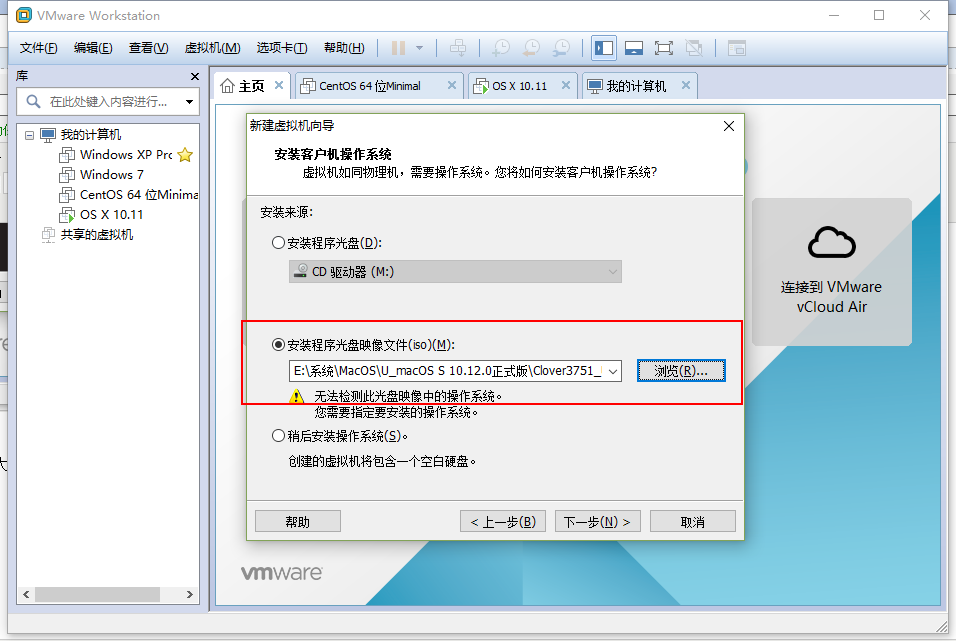The height and width of the screenshot is (641, 956).
Task: Open the snapshot manager toolbar icon
Action: (562, 48)
